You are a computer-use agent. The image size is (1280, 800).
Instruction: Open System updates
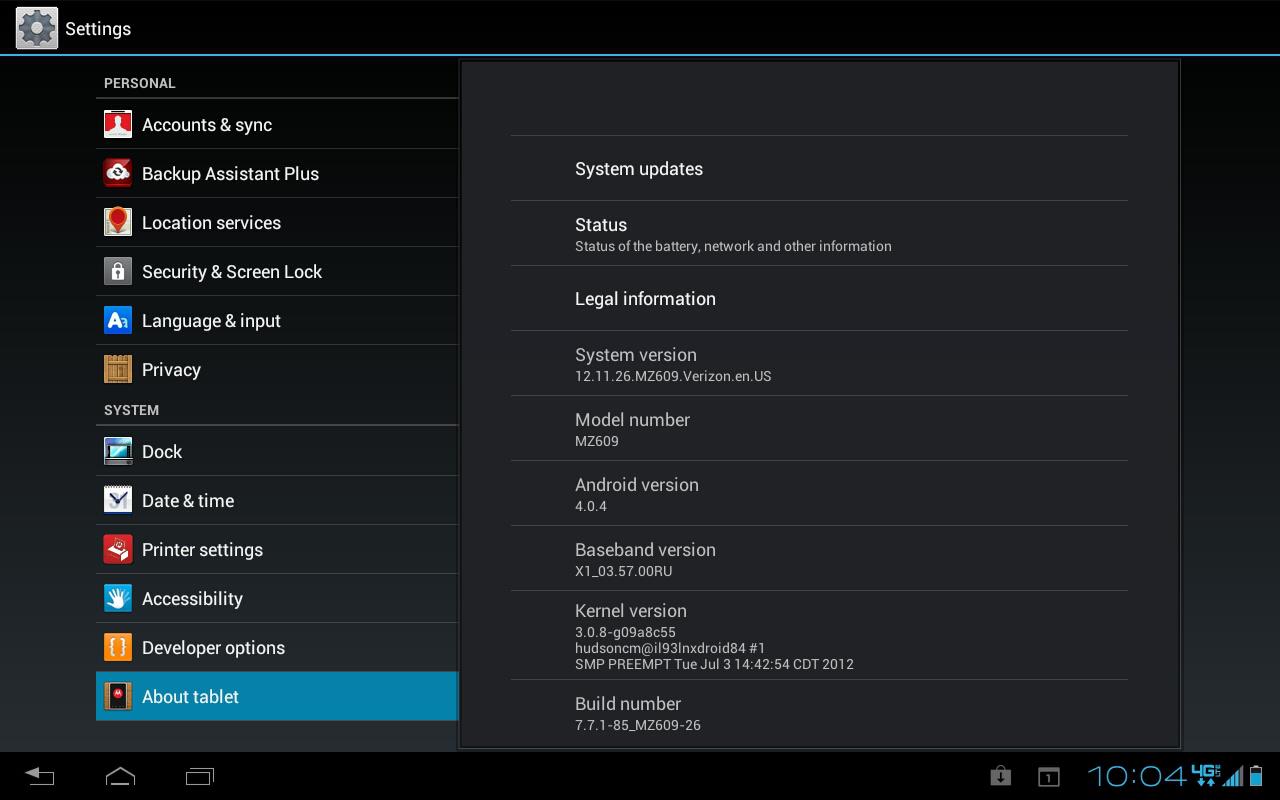tap(819, 168)
